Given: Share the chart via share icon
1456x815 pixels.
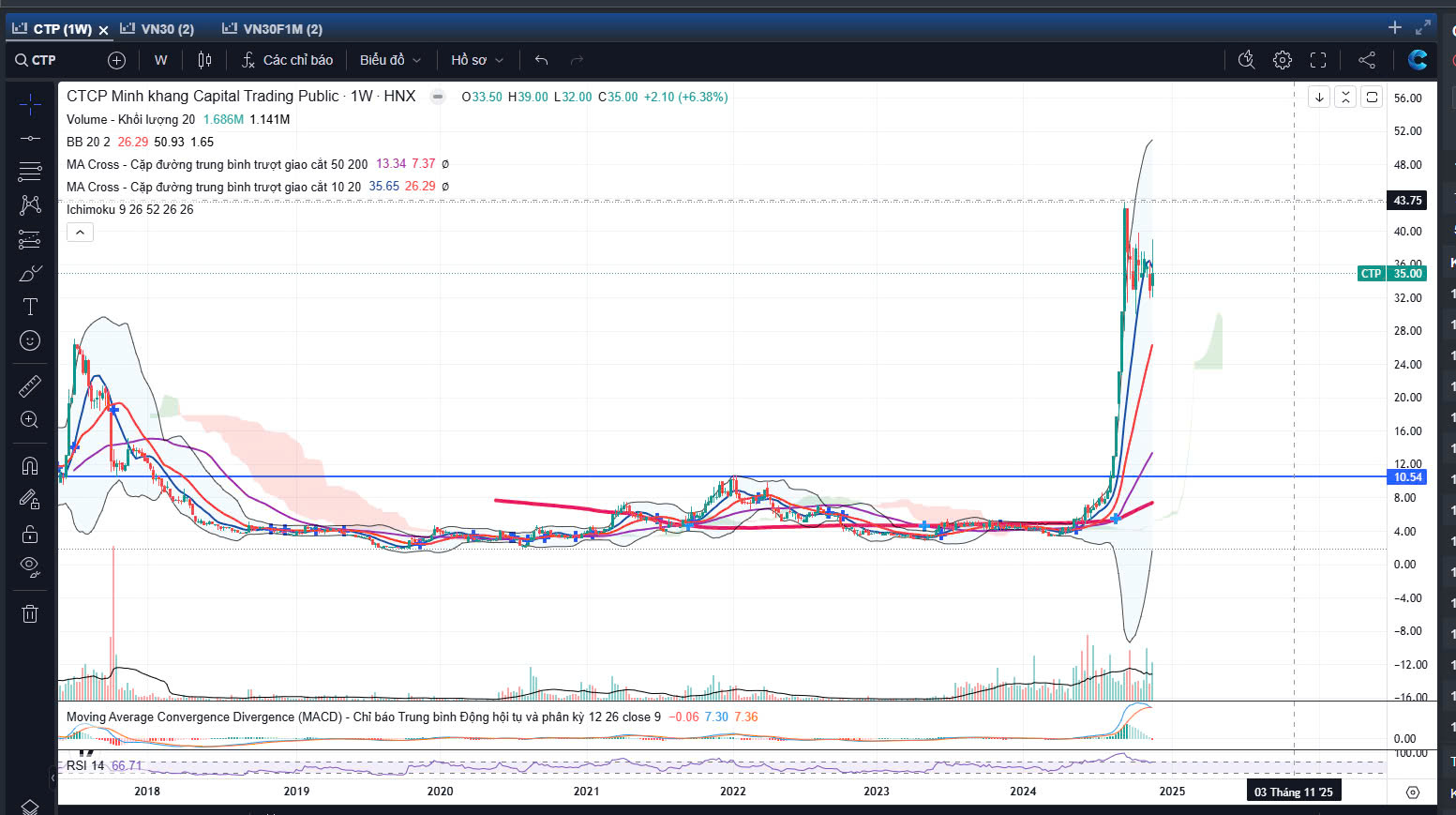Looking at the screenshot, I should point(1367,60).
